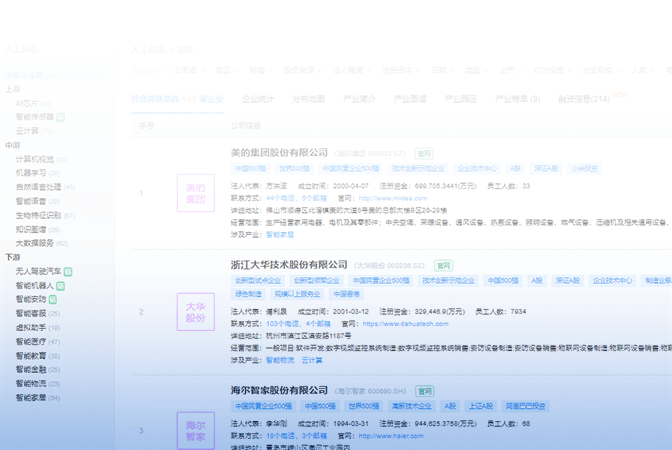Click the 官网 badge beside 浙江大华技术
Screen dimensions: 672x450
[441, 266]
